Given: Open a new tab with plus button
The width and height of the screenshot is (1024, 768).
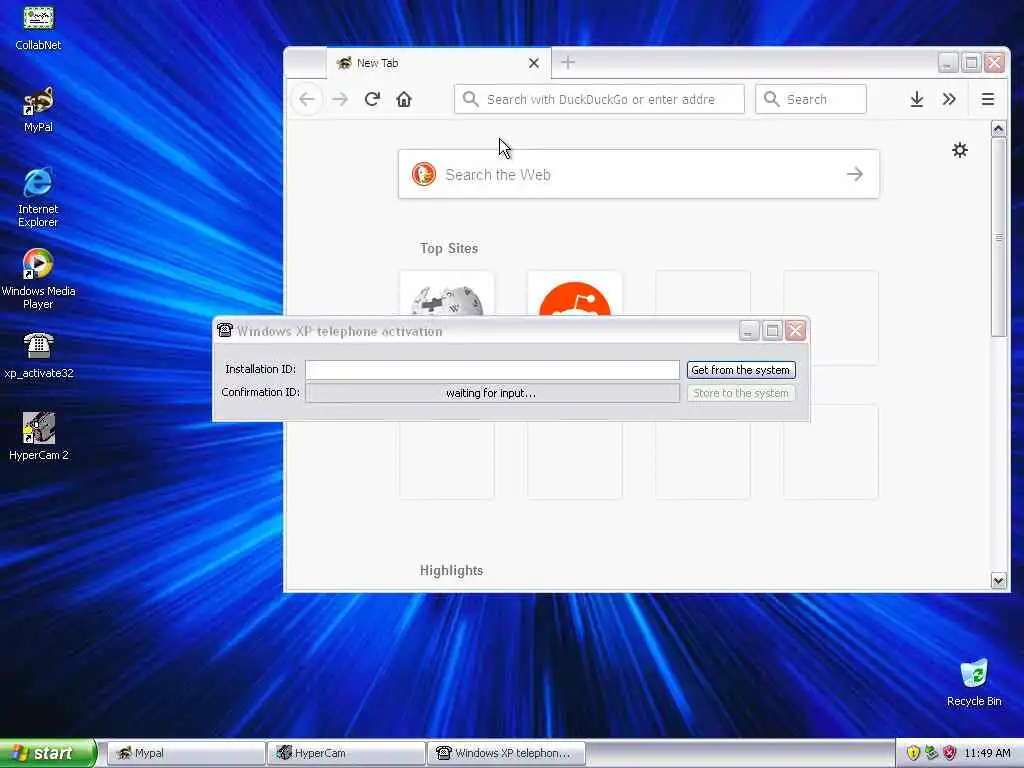Looking at the screenshot, I should [x=568, y=63].
